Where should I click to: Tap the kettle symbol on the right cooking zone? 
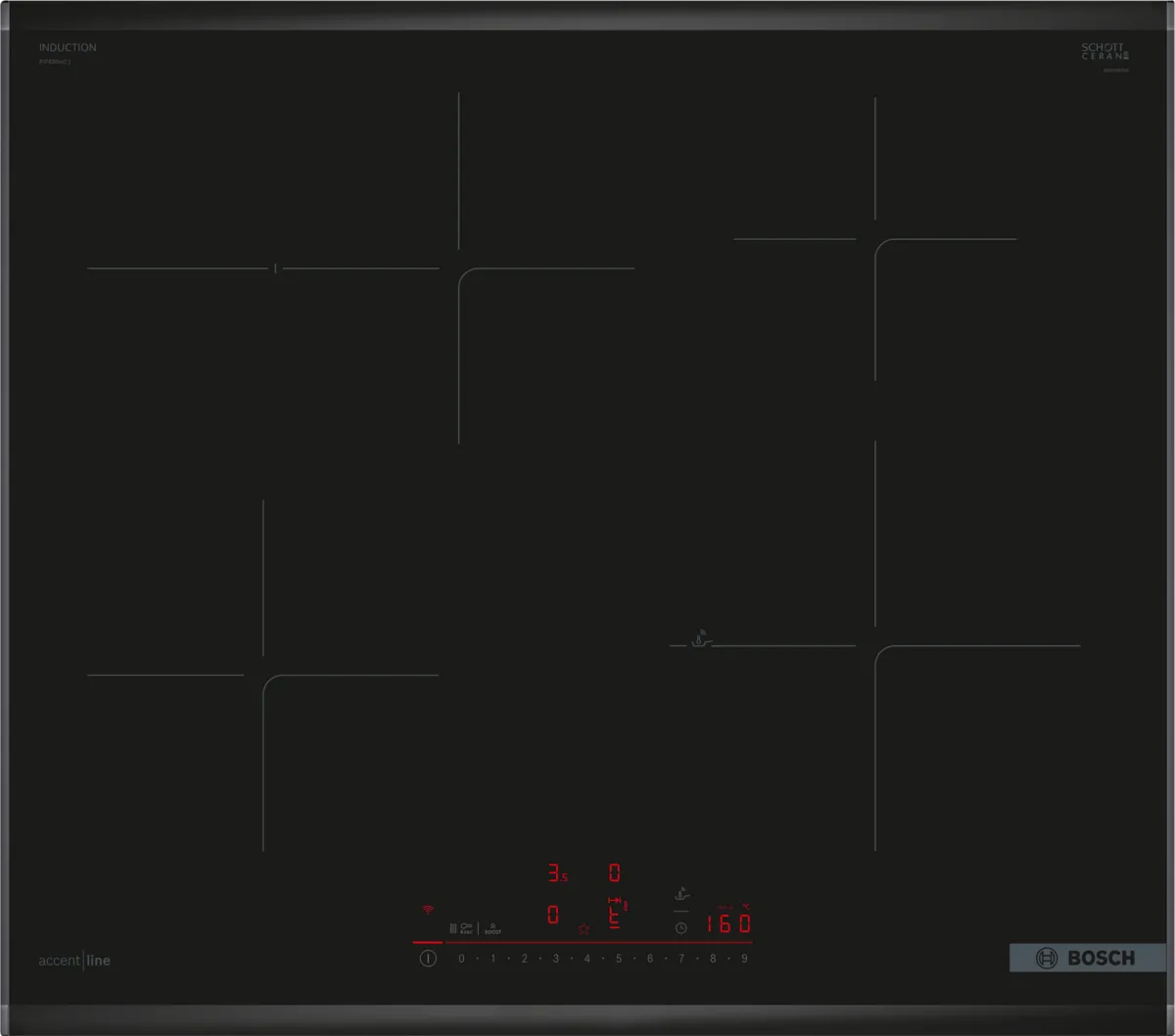tap(698, 636)
